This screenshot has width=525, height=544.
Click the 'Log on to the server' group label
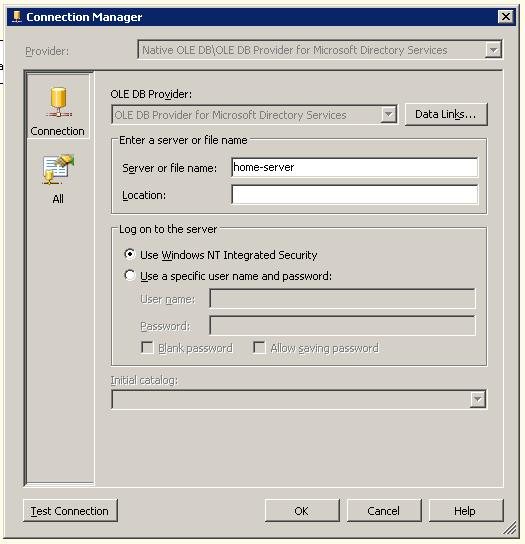pos(168,229)
